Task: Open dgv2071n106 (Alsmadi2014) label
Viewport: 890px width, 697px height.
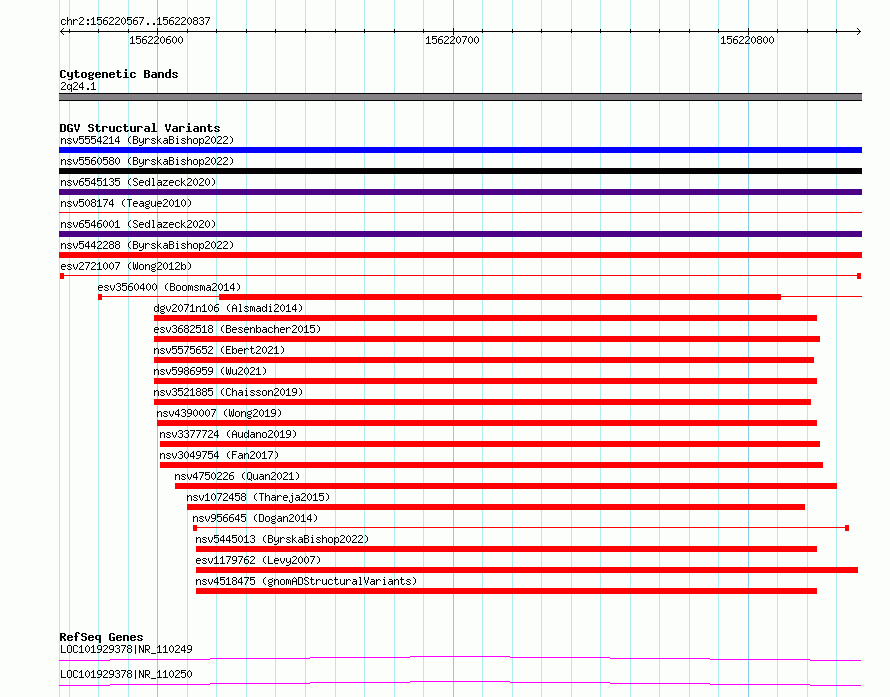Action: [x=228, y=308]
